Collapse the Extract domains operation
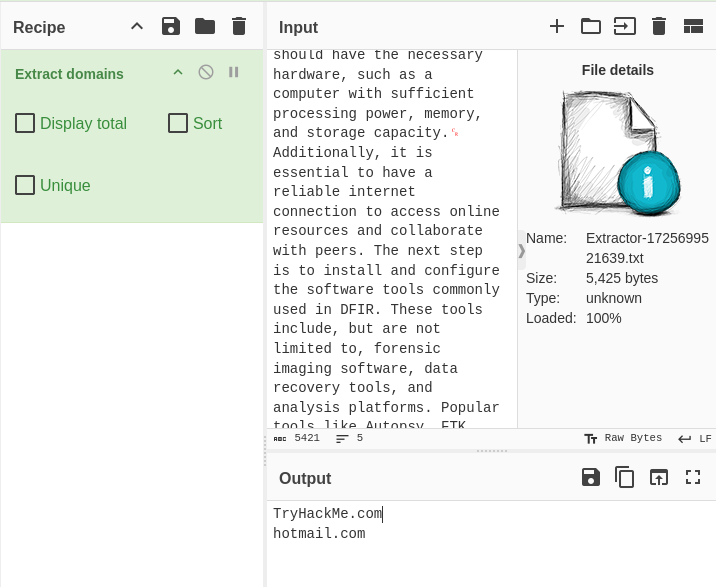This screenshot has width=716, height=587. tap(178, 72)
